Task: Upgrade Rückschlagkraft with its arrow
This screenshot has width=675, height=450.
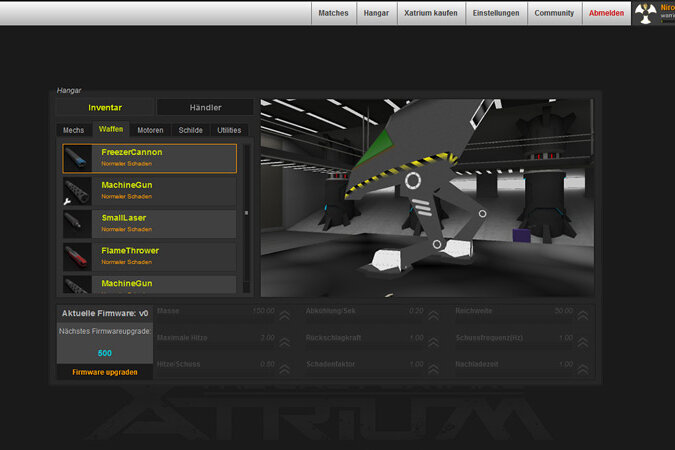Action: (433, 342)
